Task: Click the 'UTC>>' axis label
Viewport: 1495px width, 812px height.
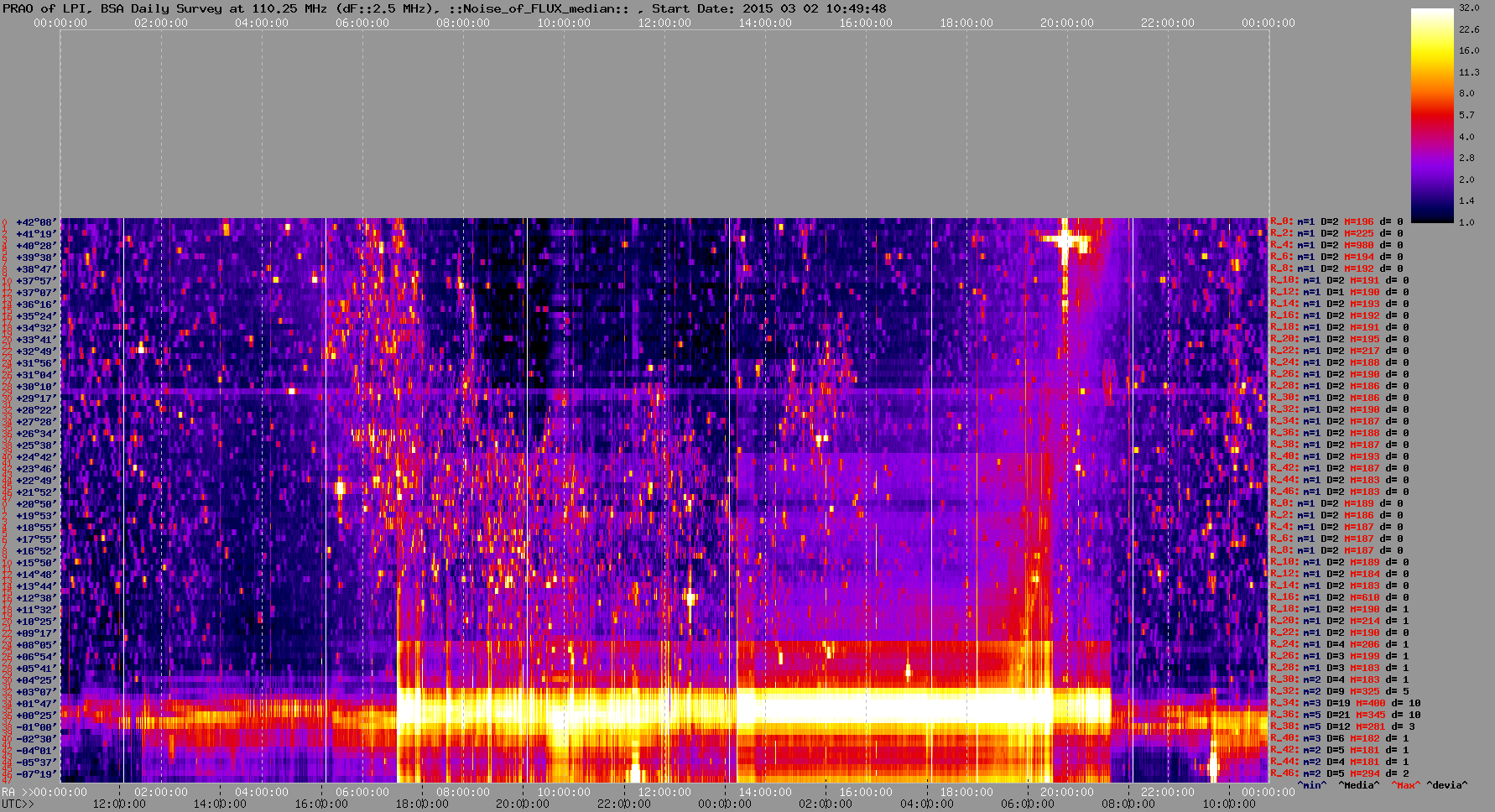Action: tap(18, 804)
